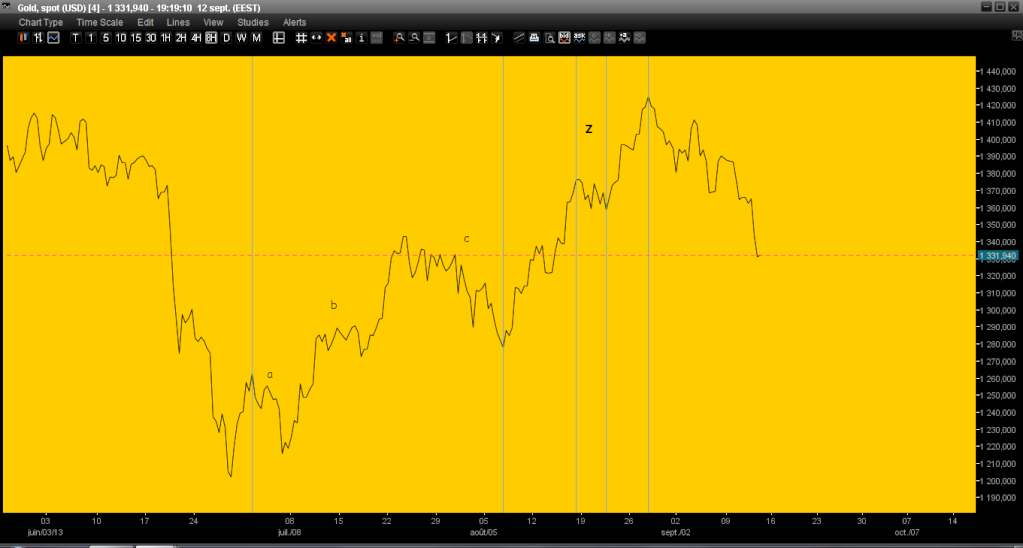
Task: Zoom out with the magnifier minus icon
Action: [x=414, y=38]
